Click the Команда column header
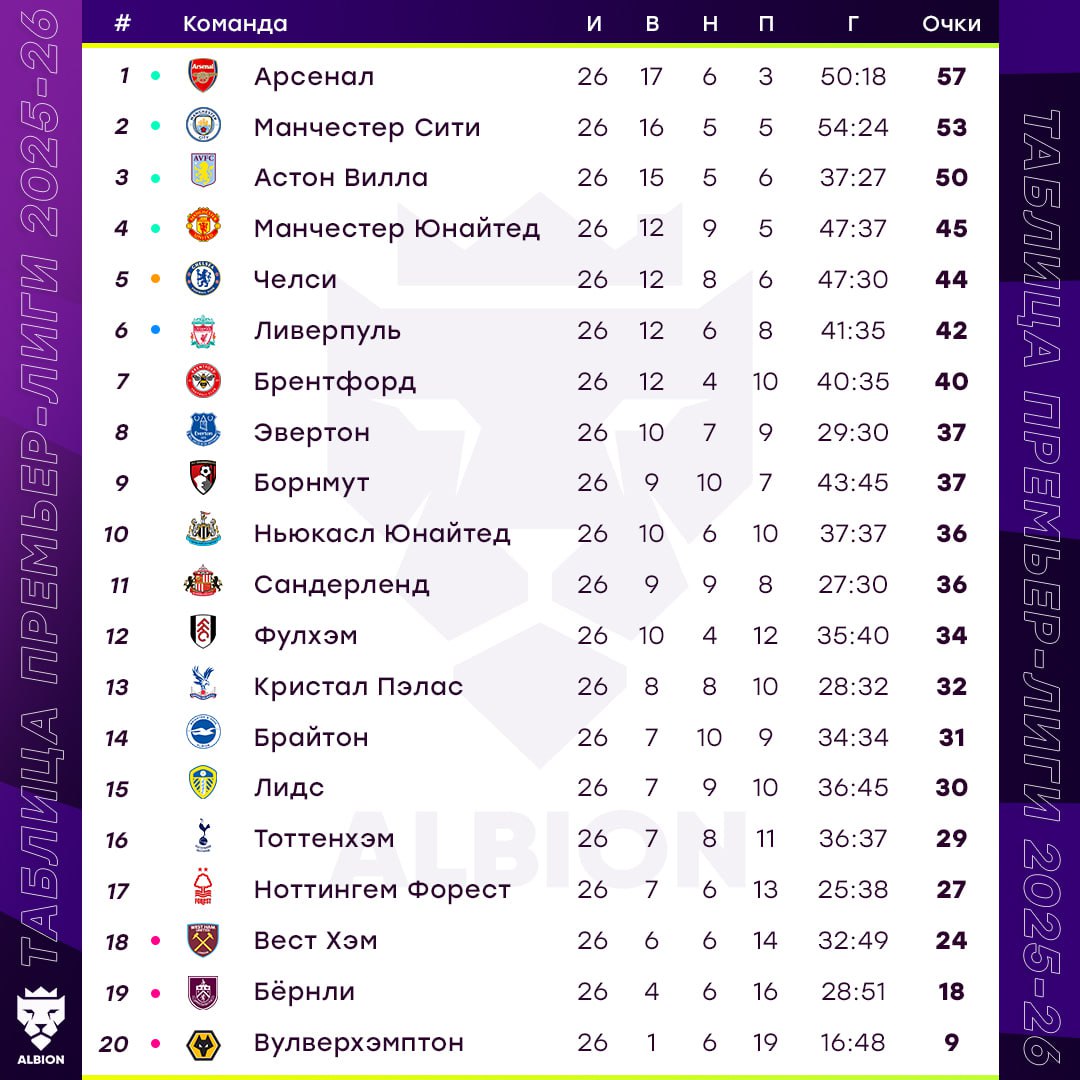The height and width of the screenshot is (1080, 1080). 235,24
